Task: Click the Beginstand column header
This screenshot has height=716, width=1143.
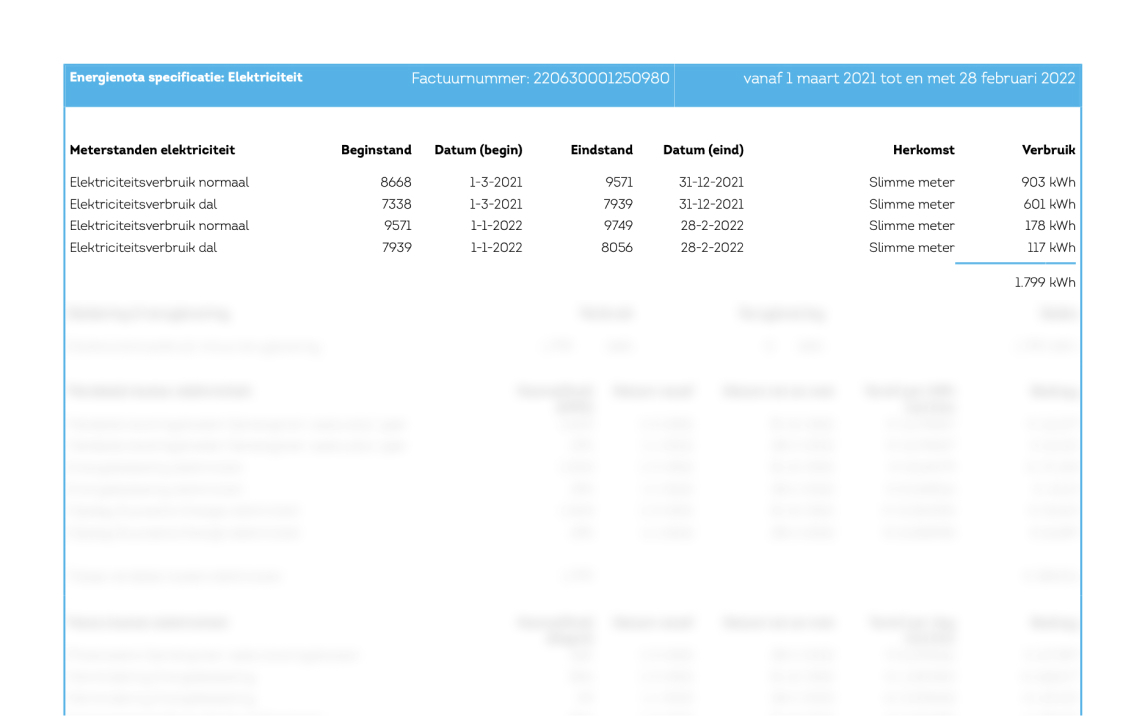Action: tap(376, 150)
